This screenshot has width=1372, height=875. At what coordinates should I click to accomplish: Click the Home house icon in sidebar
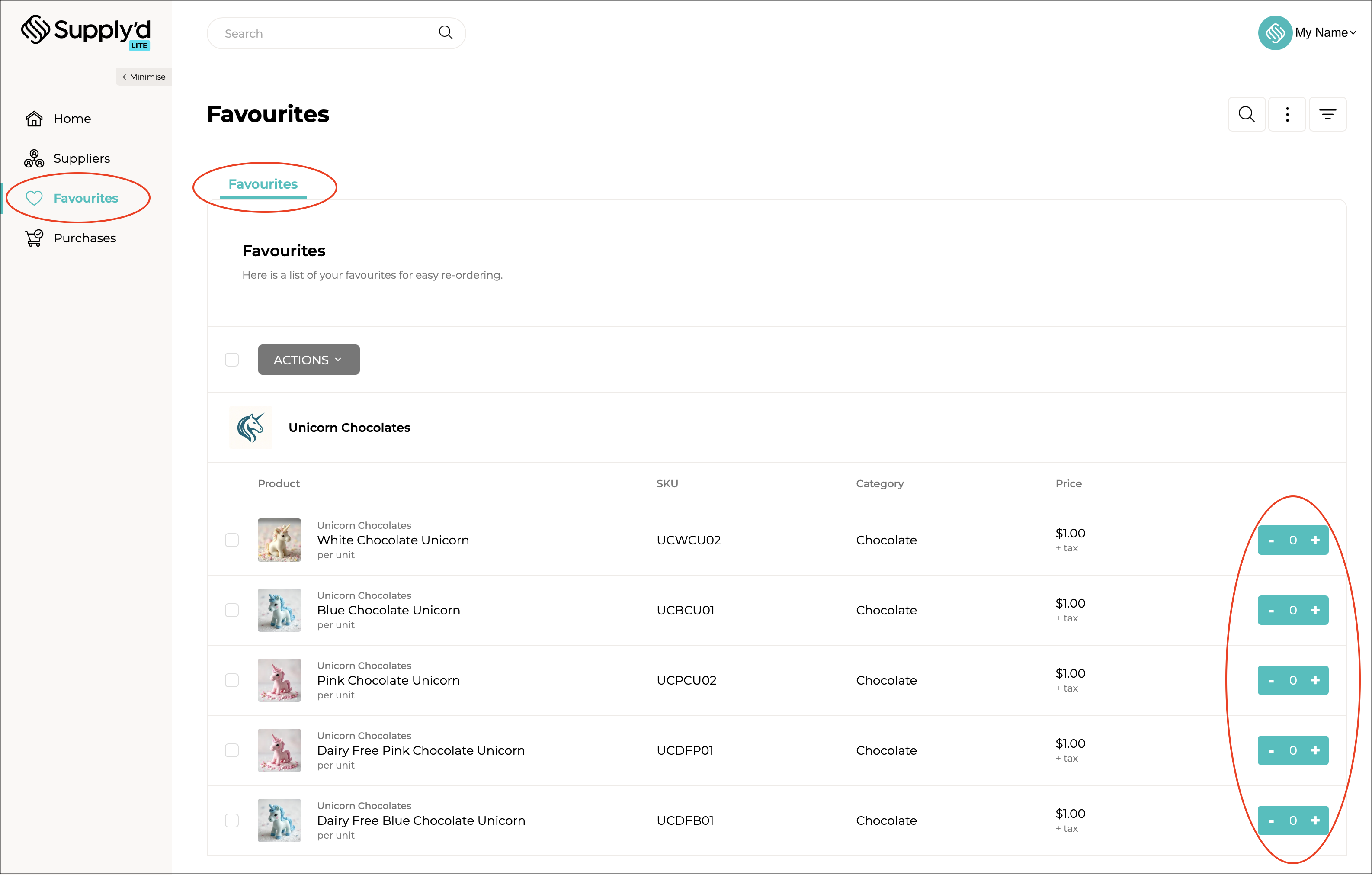point(34,119)
